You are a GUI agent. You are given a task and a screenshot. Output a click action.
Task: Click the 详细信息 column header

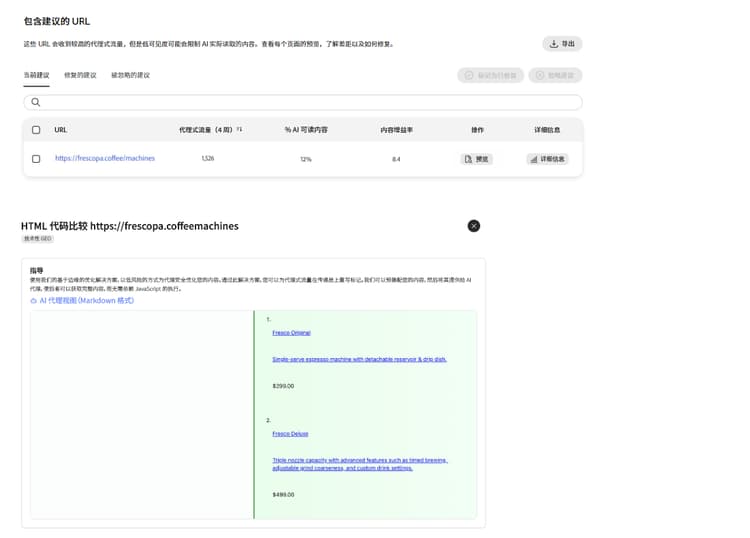(x=547, y=130)
